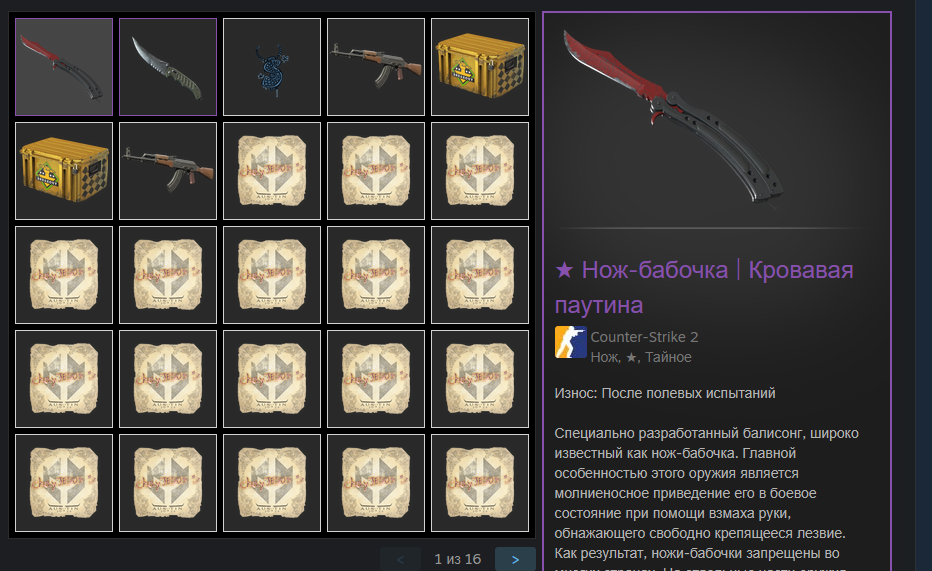Click the last Austin sticker in second row

click(x=480, y=171)
